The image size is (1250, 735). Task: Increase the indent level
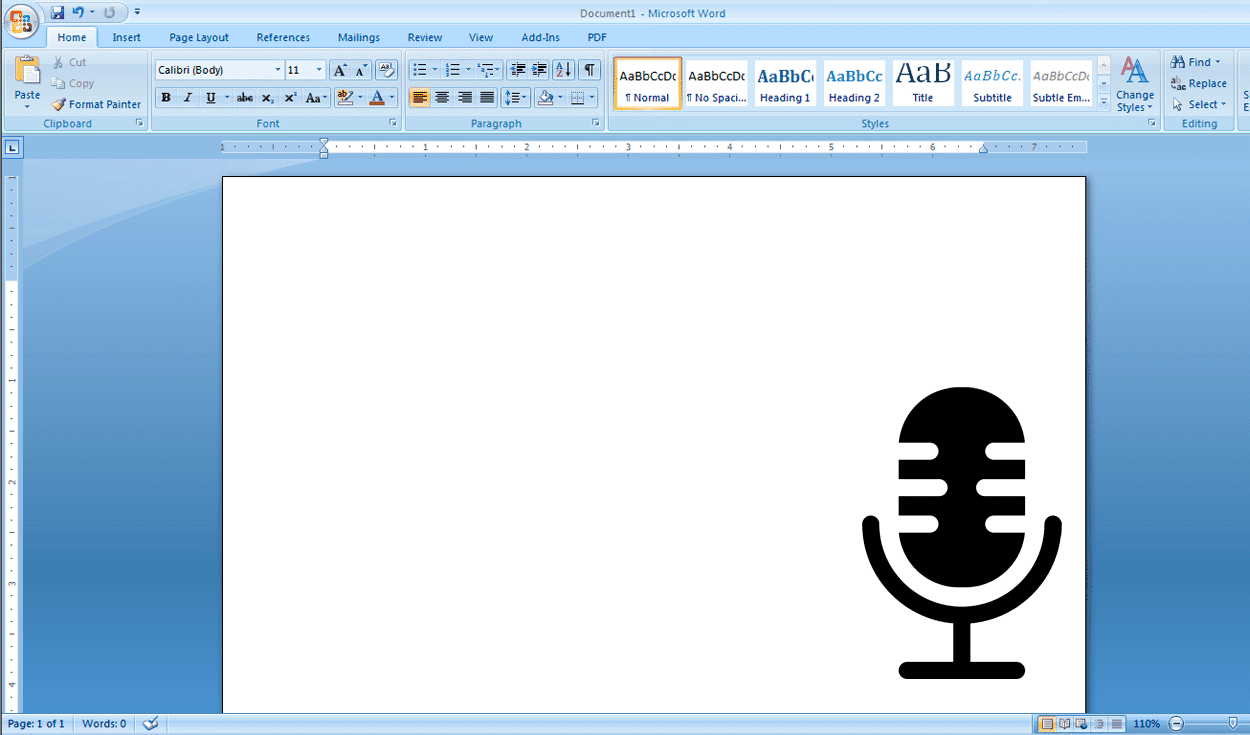click(538, 69)
